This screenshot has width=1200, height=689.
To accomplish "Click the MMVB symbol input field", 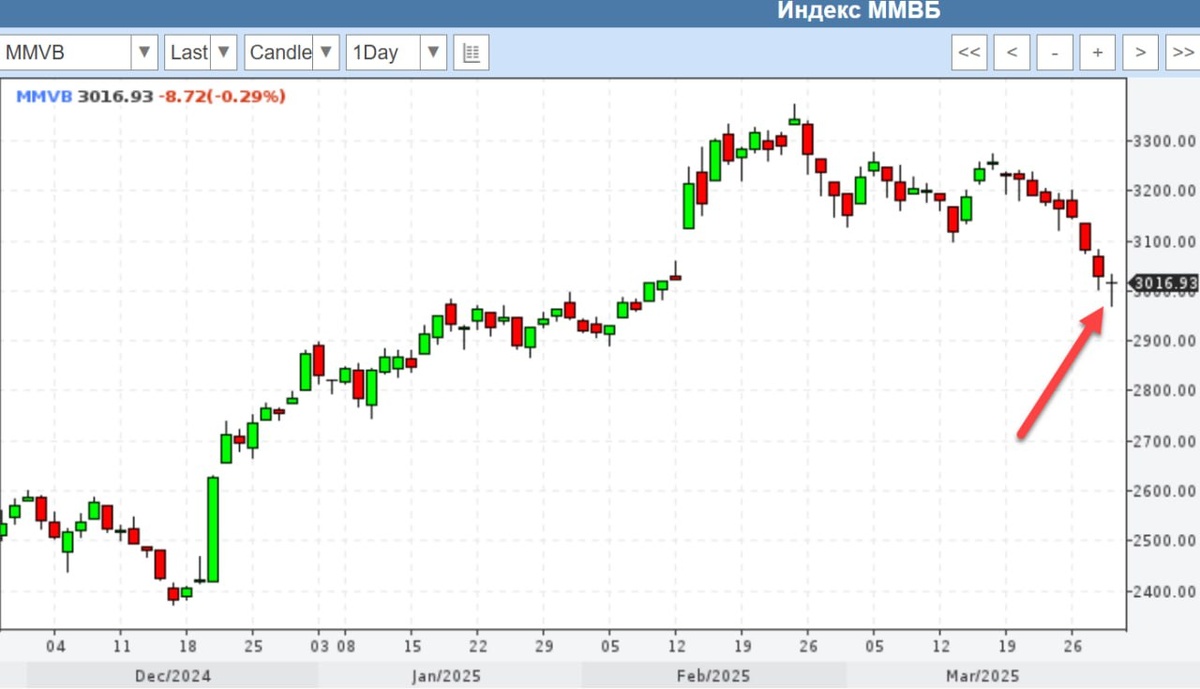I will pos(66,52).
